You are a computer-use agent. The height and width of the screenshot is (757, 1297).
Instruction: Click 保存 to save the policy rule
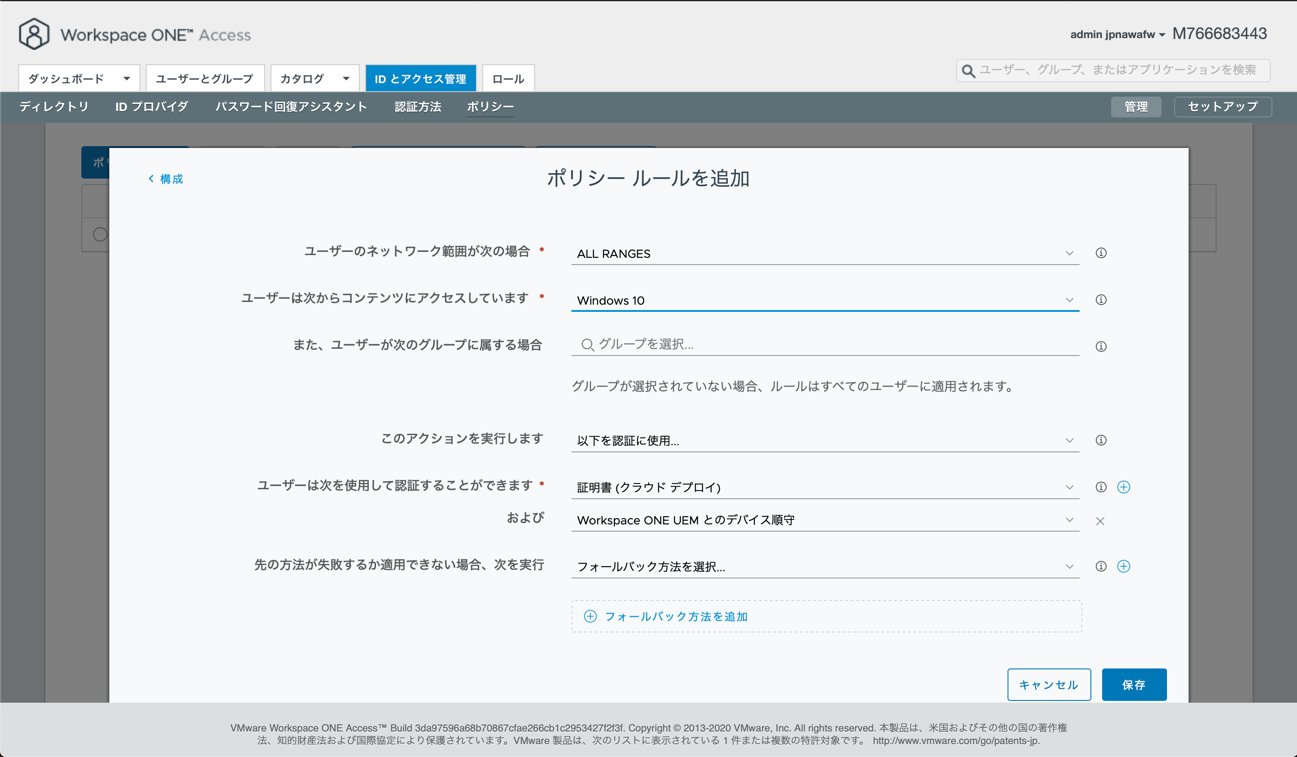coord(1134,685)
